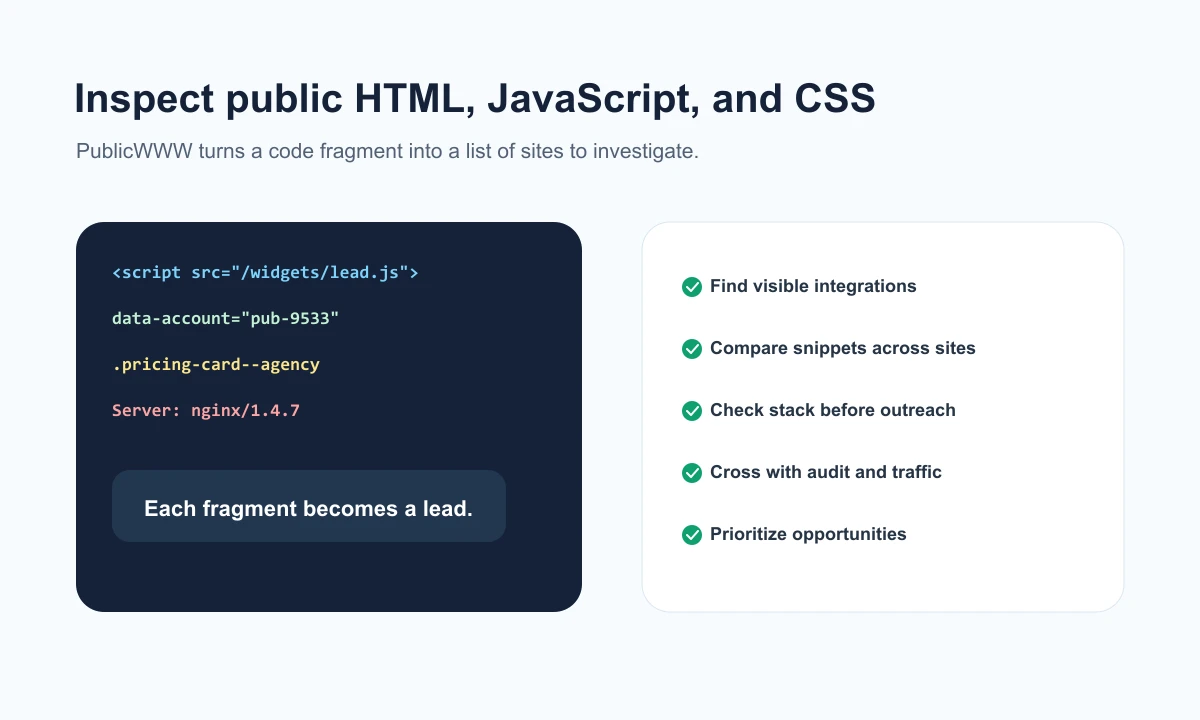Select the Server: nginx/1.4.7 line
Screen dimensions: 1200x720
(206, 410)
